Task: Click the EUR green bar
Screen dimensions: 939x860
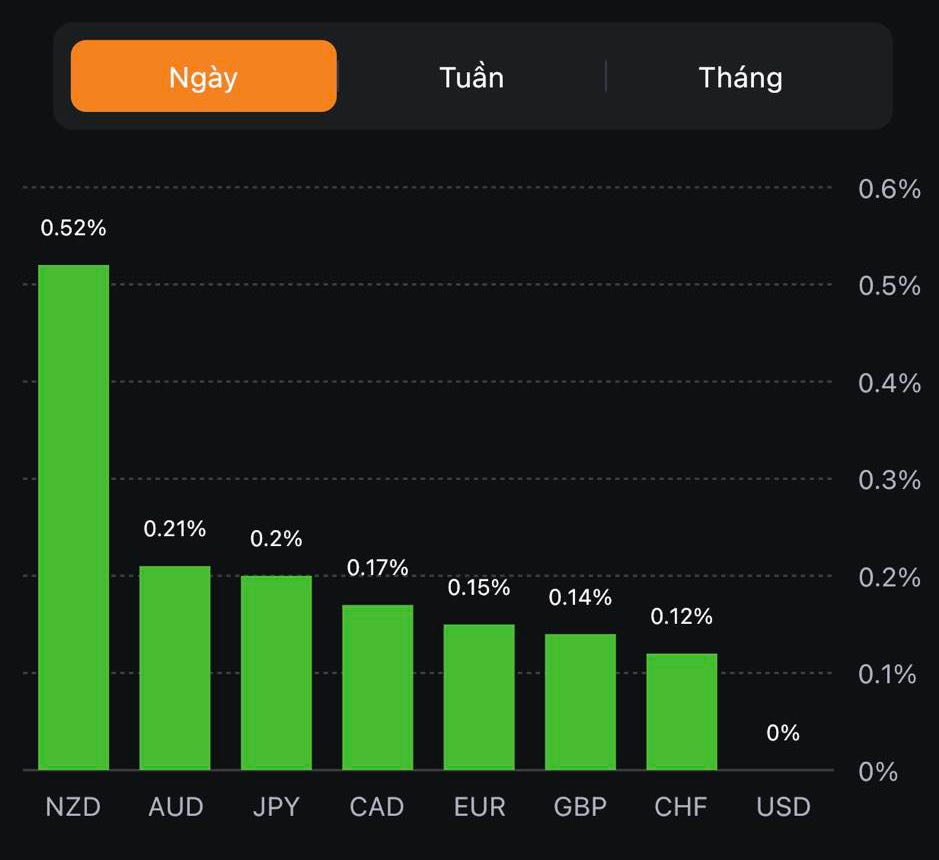Action: coord(479,697)
